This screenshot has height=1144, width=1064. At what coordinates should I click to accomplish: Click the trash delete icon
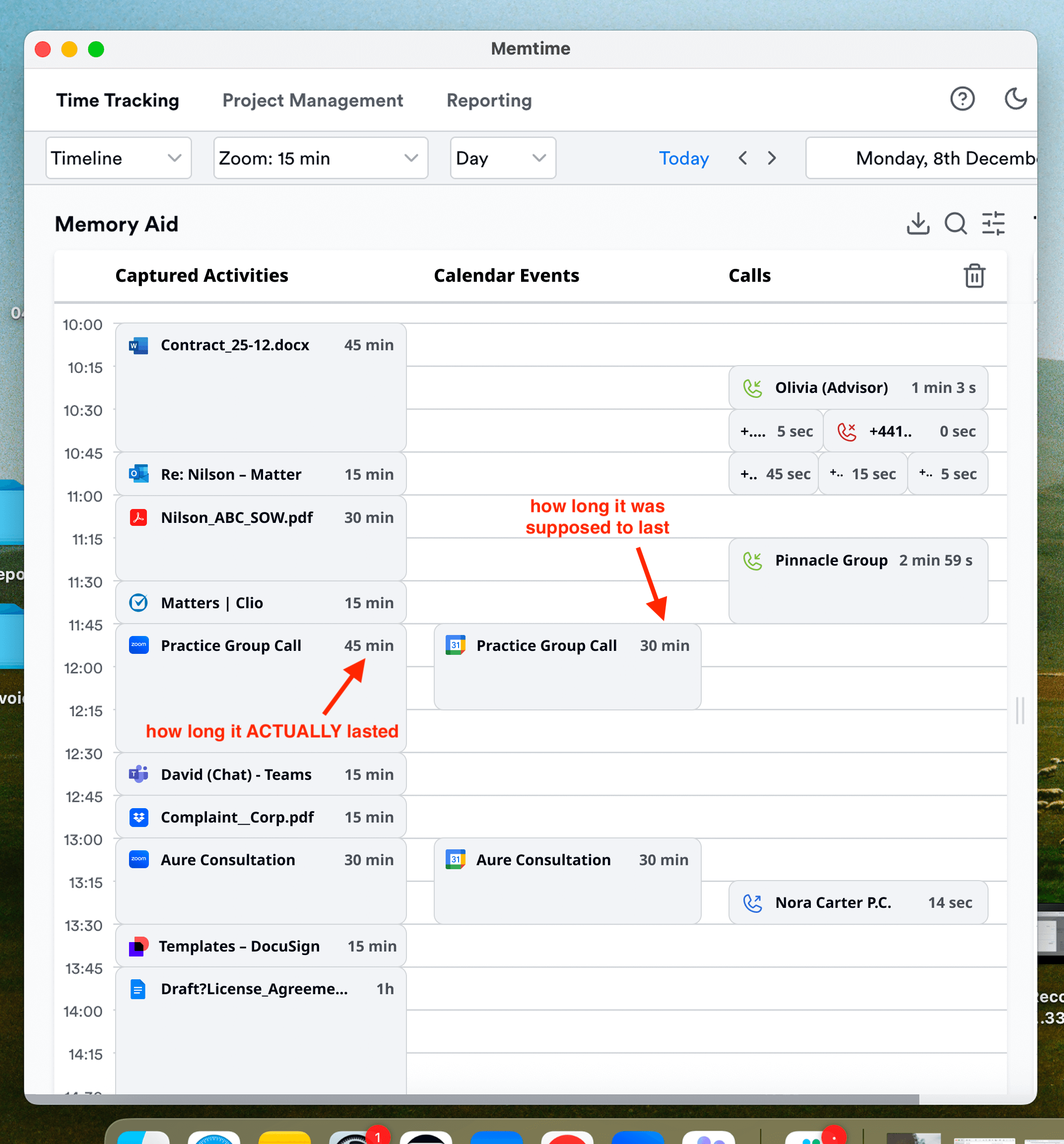point(974,276)
